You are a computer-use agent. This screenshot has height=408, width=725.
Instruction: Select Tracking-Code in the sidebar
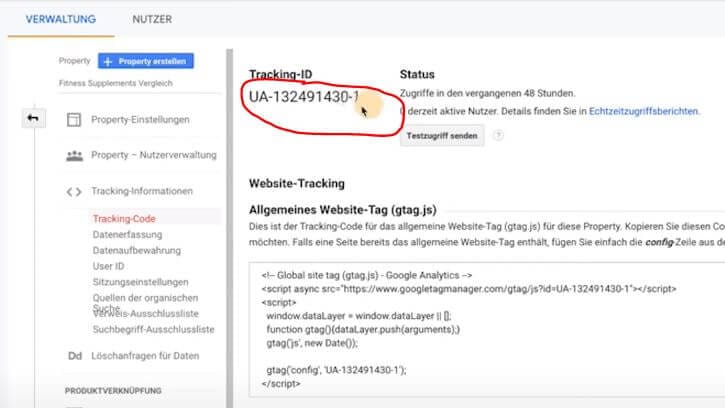(124, 218)
